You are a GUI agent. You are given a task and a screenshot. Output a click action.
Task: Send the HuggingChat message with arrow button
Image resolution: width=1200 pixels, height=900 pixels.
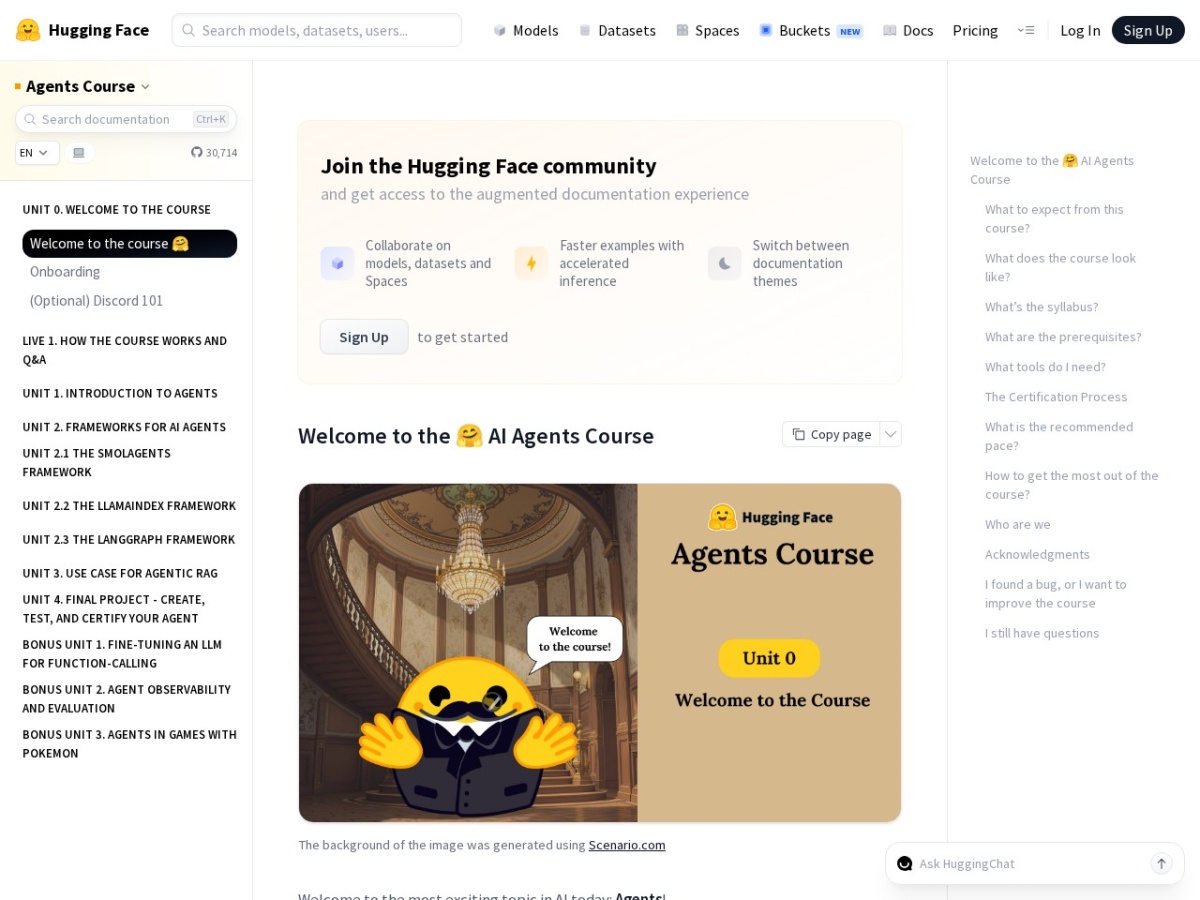[1161, 863]
